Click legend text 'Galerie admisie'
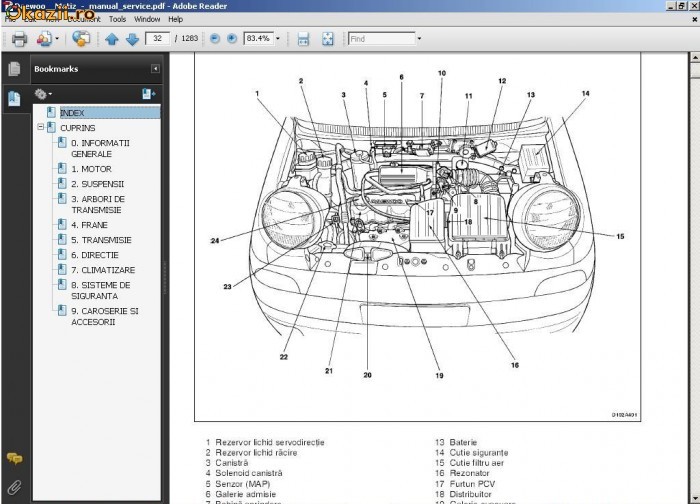Screen dimensions: 700x504 [x=246, y=494]
